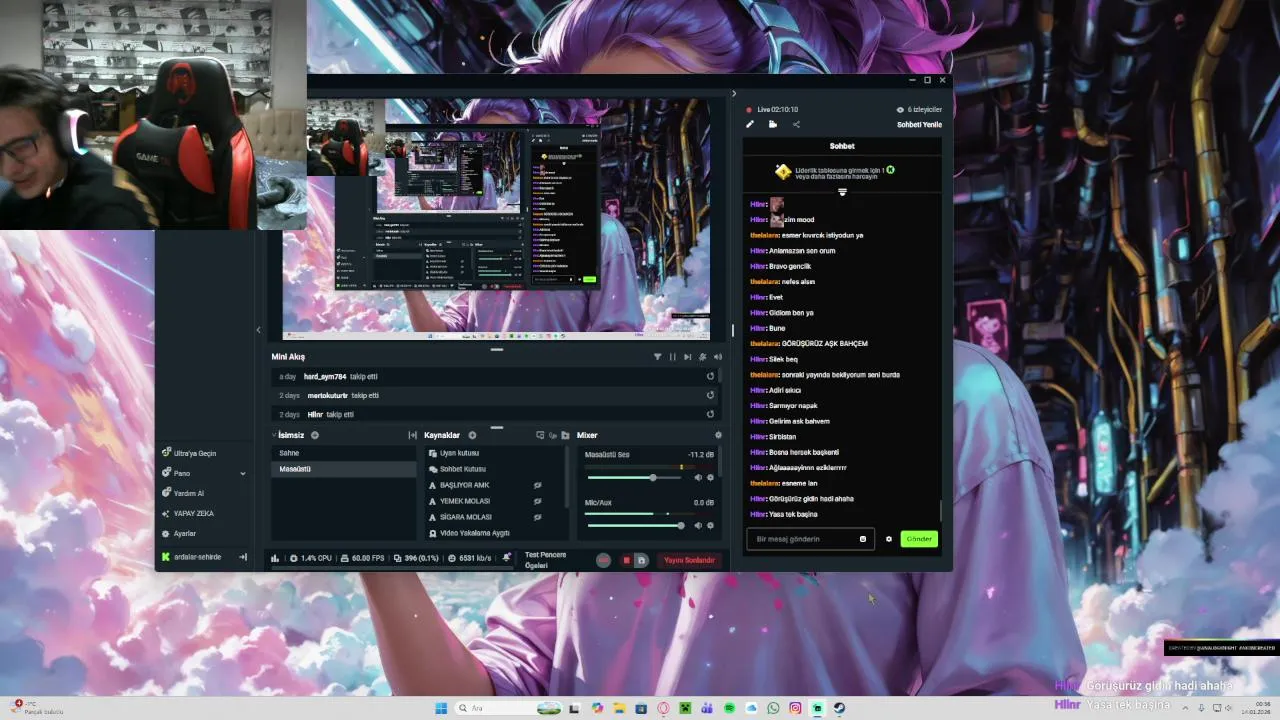This screenshot has width=1280, height=720.
Task: Open WhatsApp from the taskbar
Action: click(773, 708)
